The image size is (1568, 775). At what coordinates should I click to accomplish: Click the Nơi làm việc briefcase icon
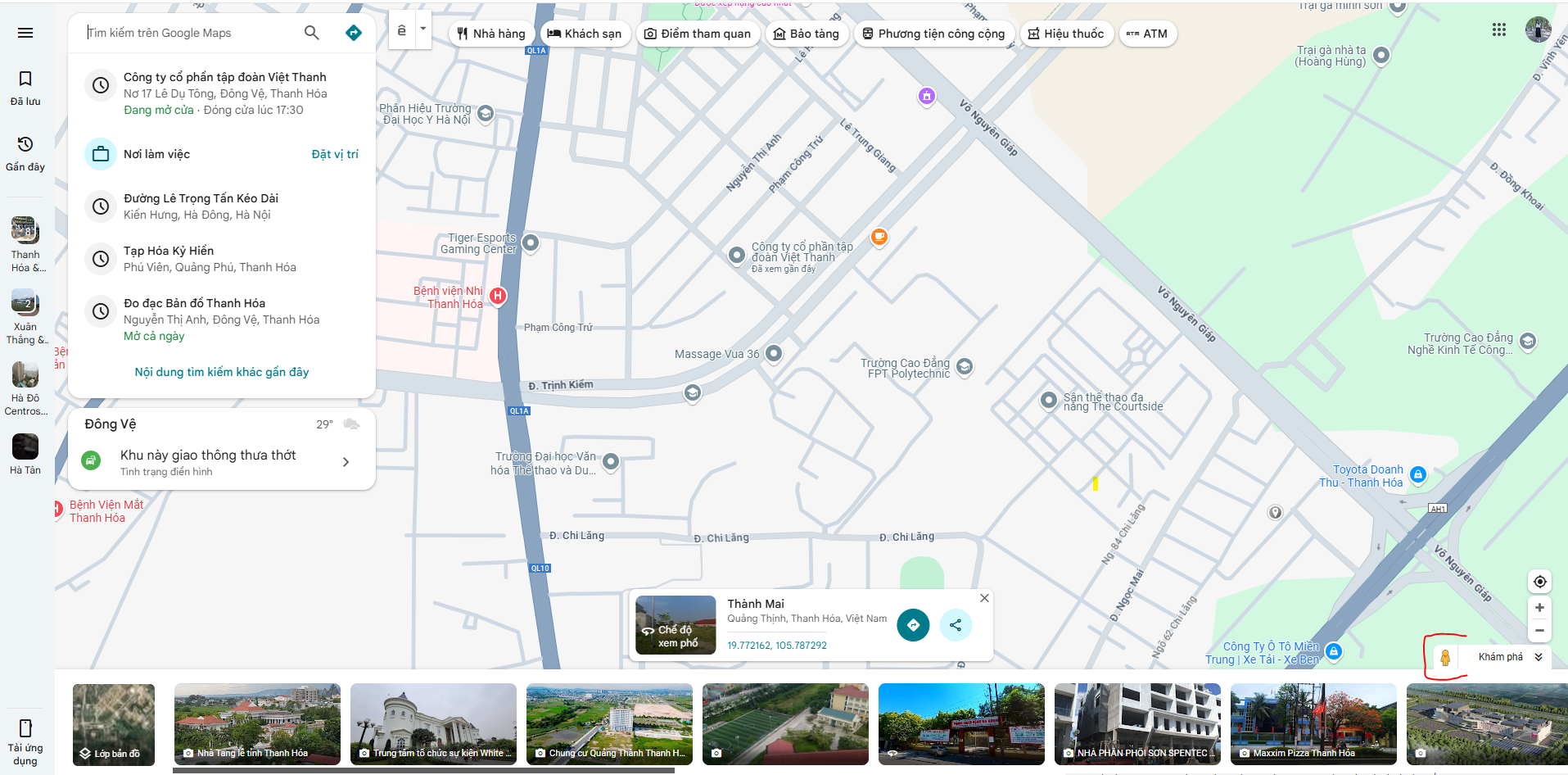click(x=101, y=154)
